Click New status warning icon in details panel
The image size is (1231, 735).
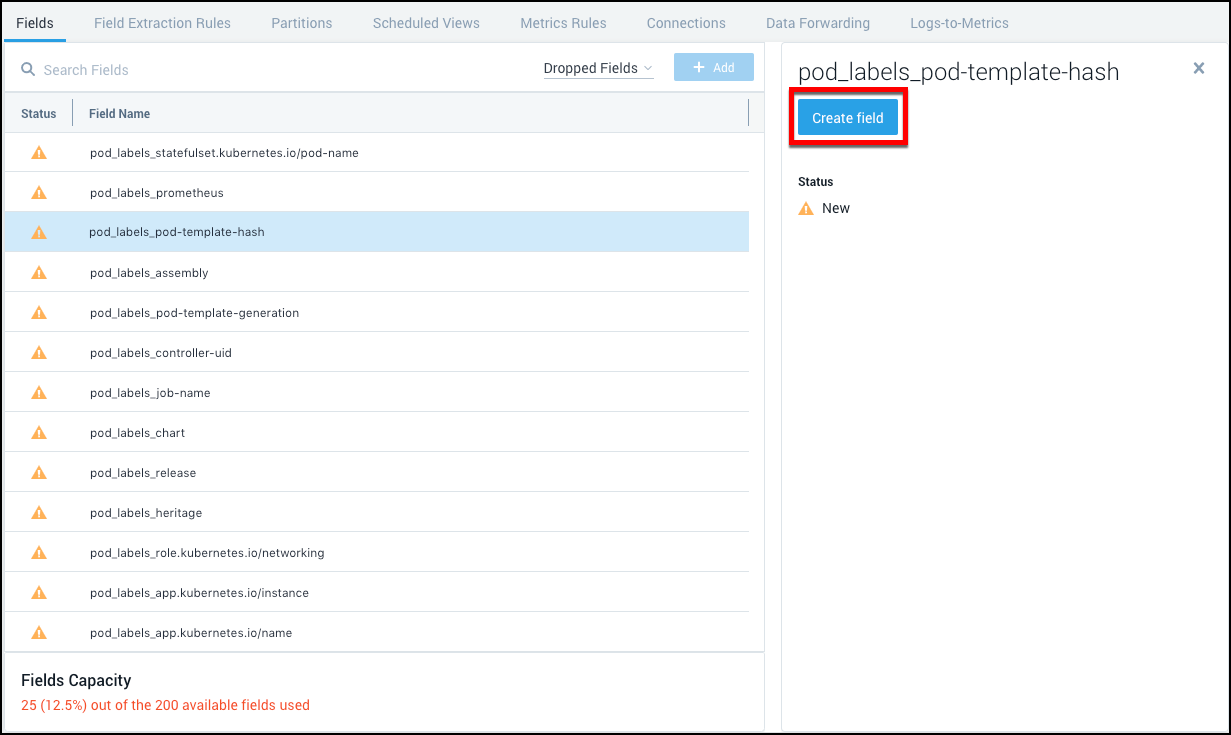tap(806, 208)
